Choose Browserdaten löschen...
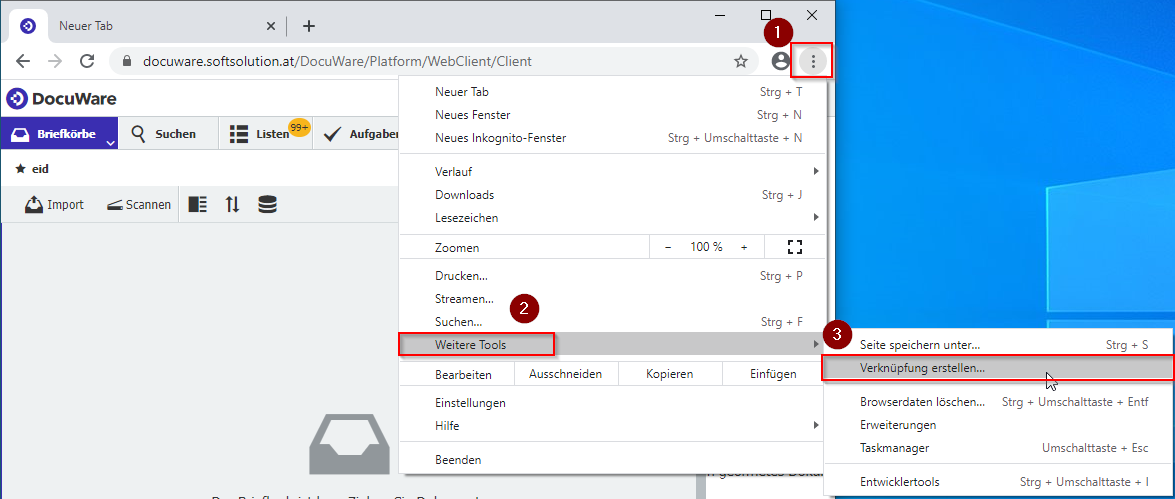1175x499 pixels. coord(999,402)
